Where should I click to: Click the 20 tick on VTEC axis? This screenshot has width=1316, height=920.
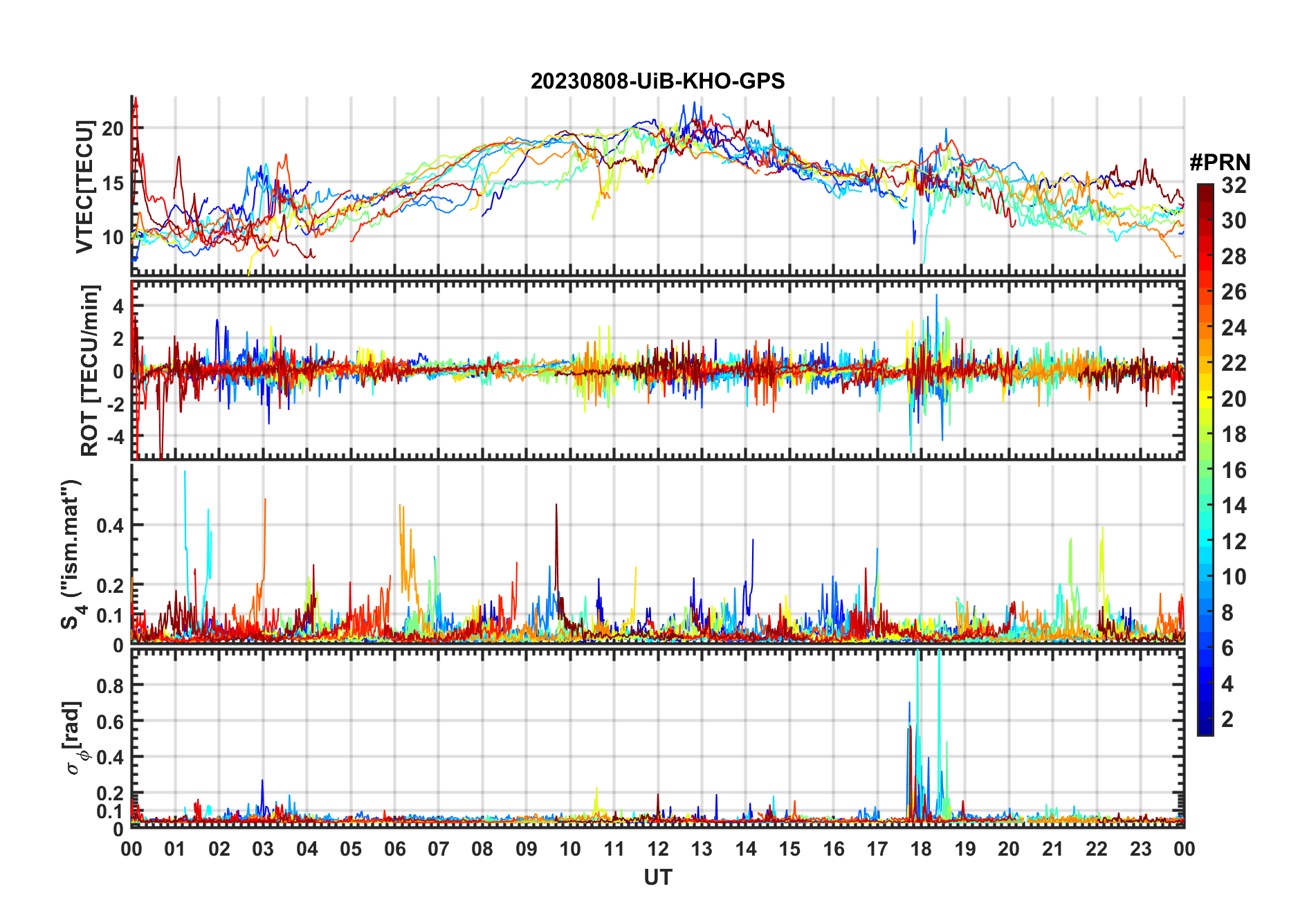(113, 129)
